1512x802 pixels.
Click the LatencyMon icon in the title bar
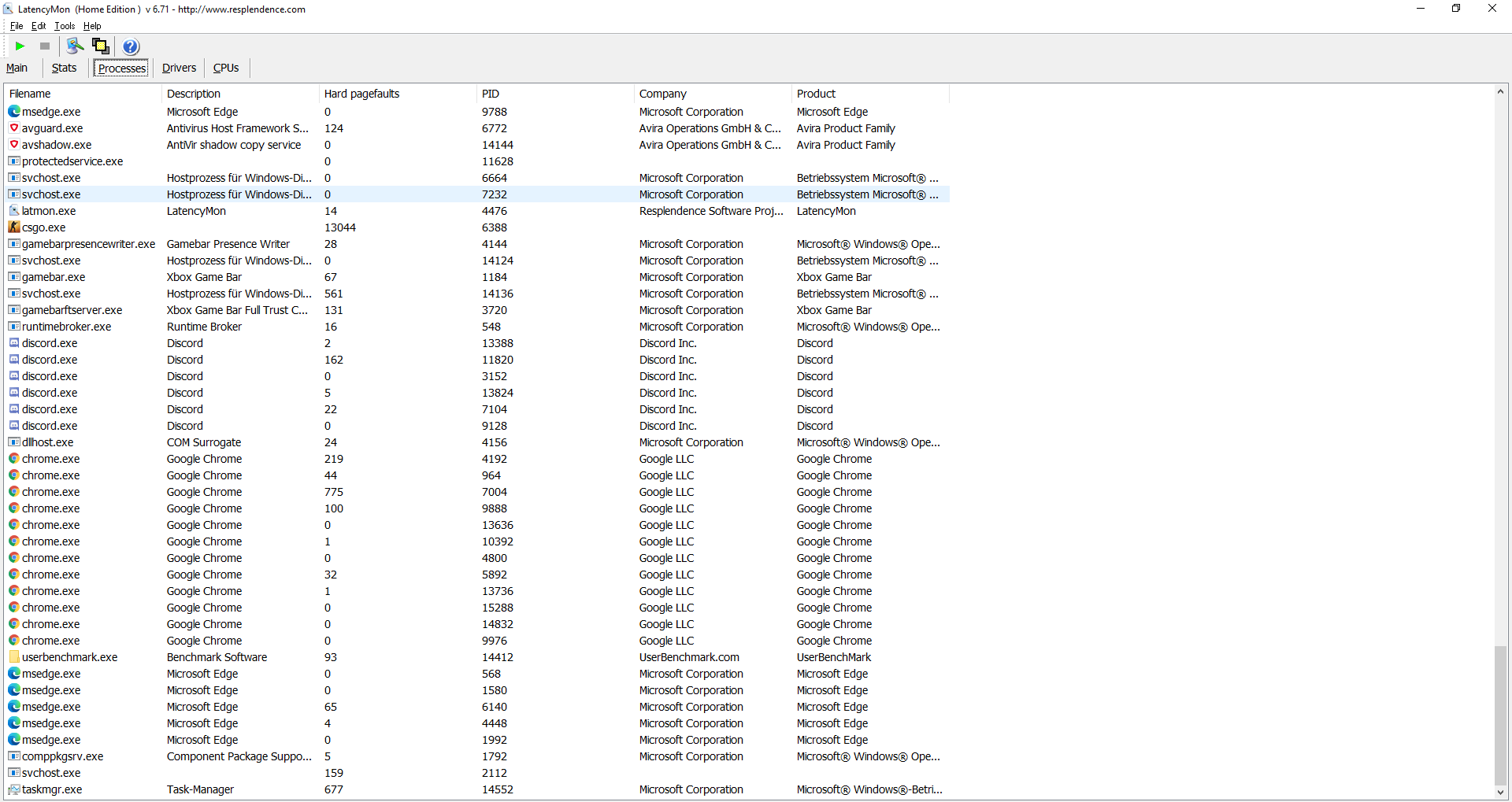(x=9, y=9)
